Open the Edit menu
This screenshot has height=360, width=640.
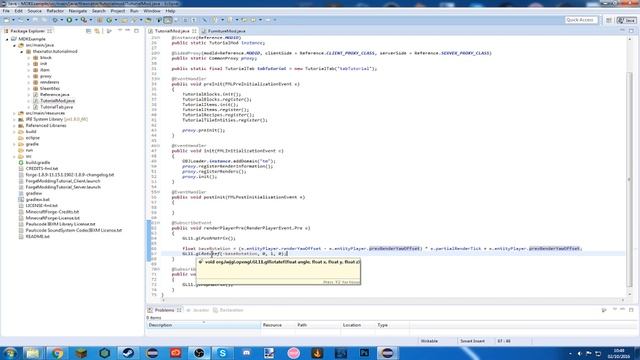tap(18, 11)
